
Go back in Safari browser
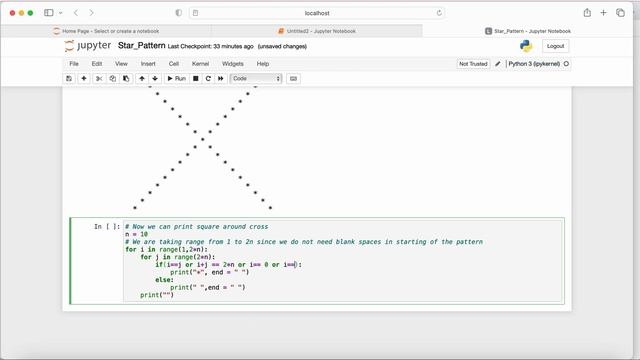click(76, 13)
